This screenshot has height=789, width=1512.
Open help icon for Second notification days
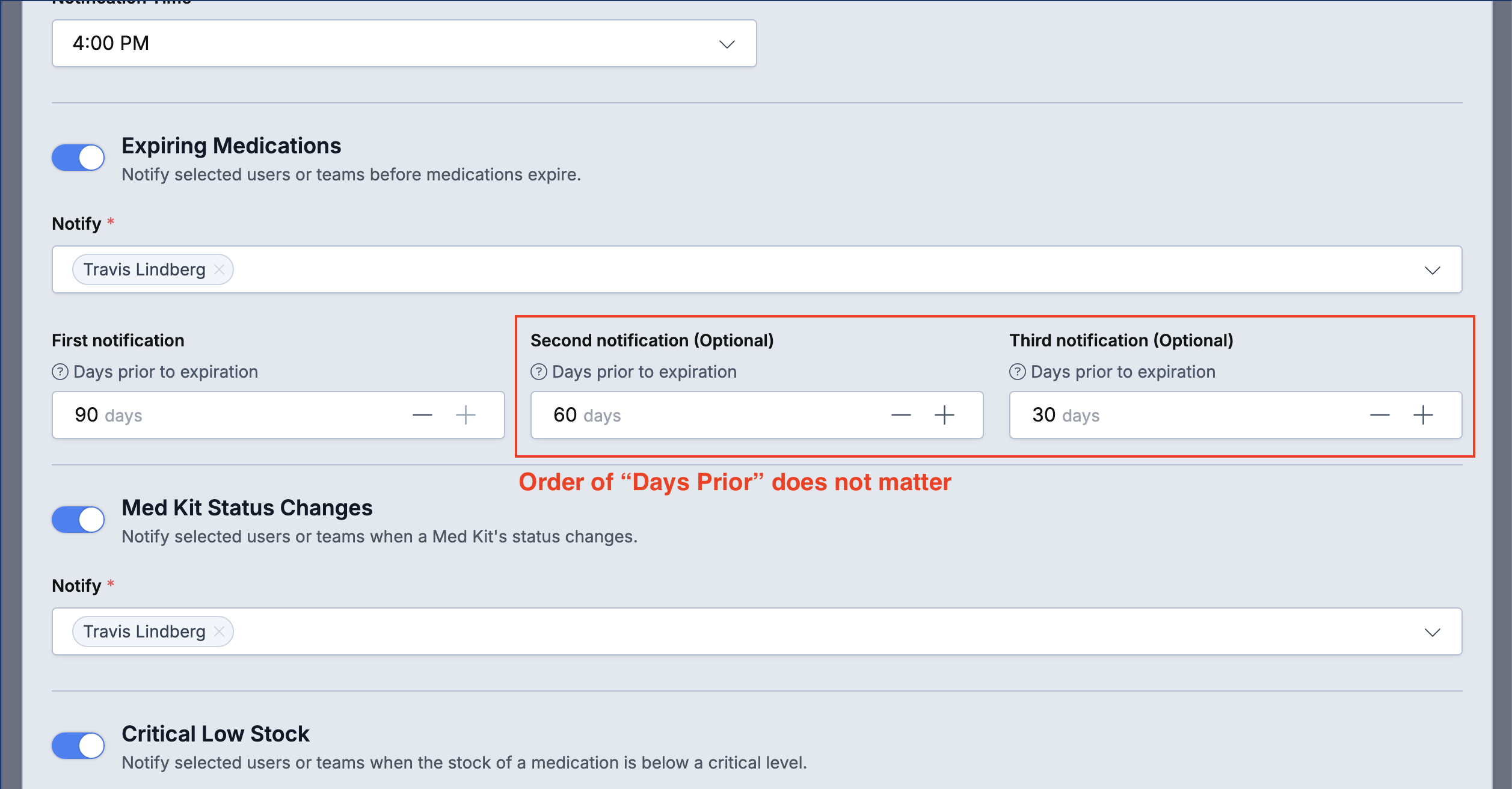(539, 372)
